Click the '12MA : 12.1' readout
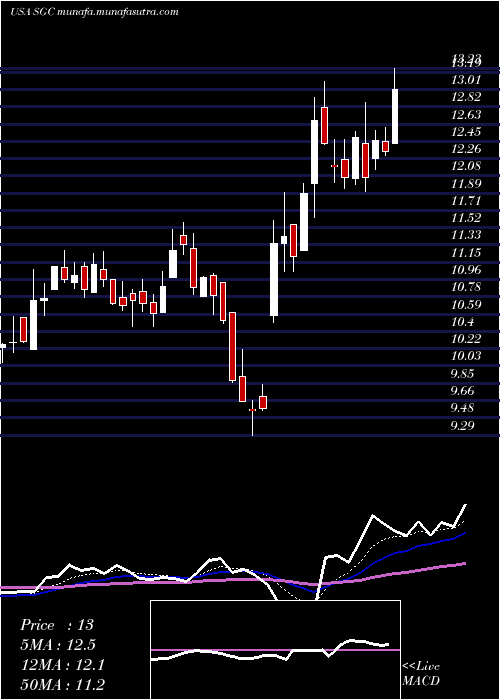This screenshot has height=700, width=500. [x=62, y=665]
